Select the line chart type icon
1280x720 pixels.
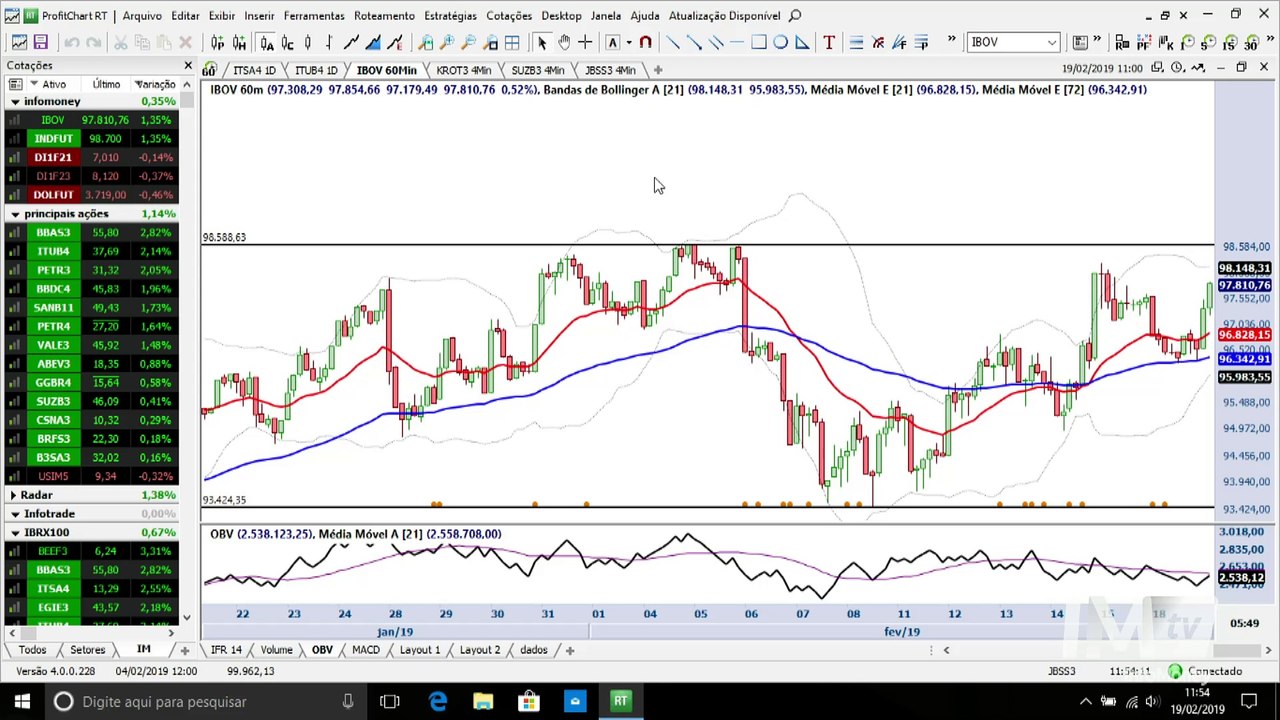click(x=351, y=42)
